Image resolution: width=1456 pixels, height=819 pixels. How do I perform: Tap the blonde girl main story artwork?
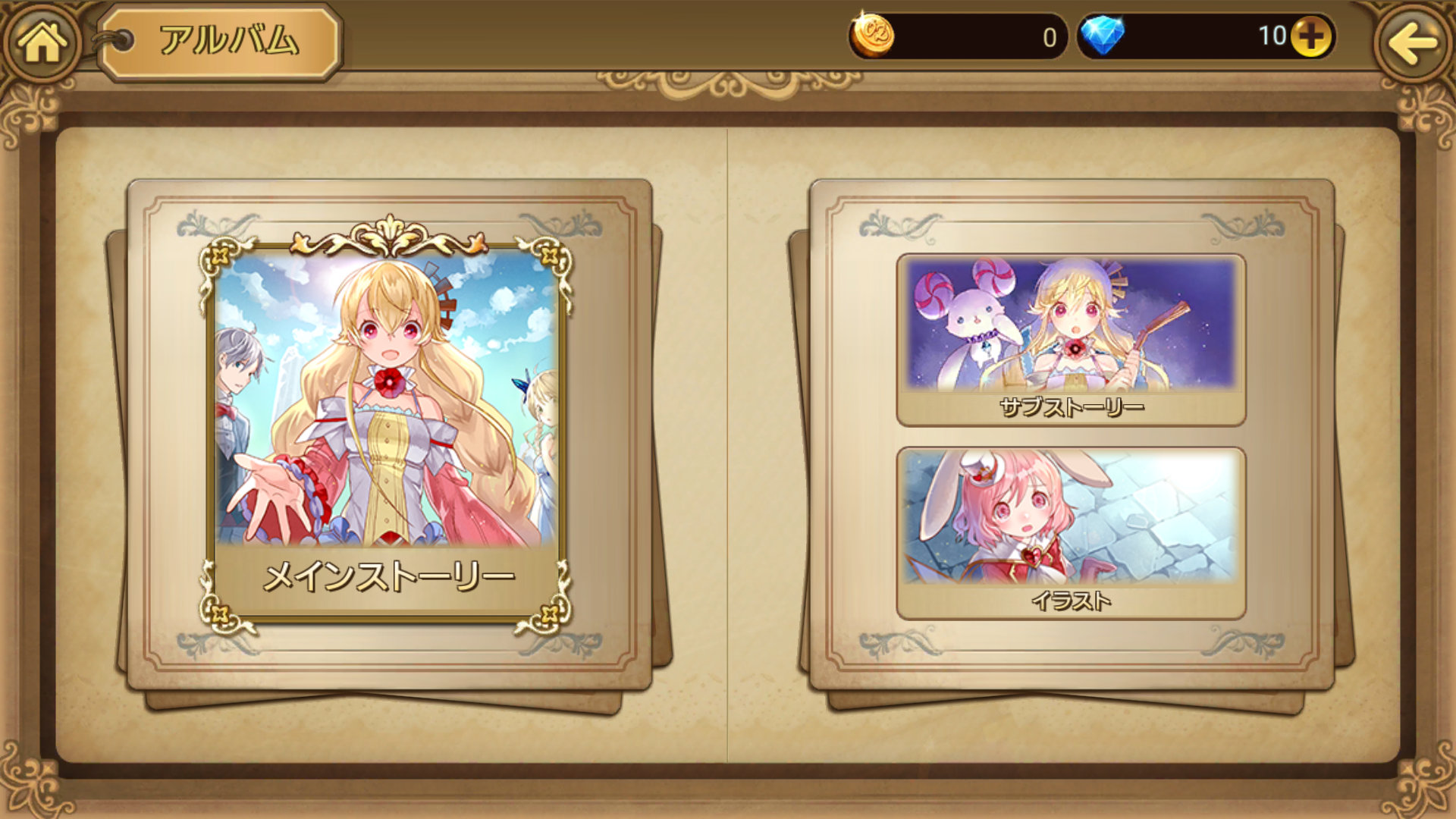(x=387, y=400)
